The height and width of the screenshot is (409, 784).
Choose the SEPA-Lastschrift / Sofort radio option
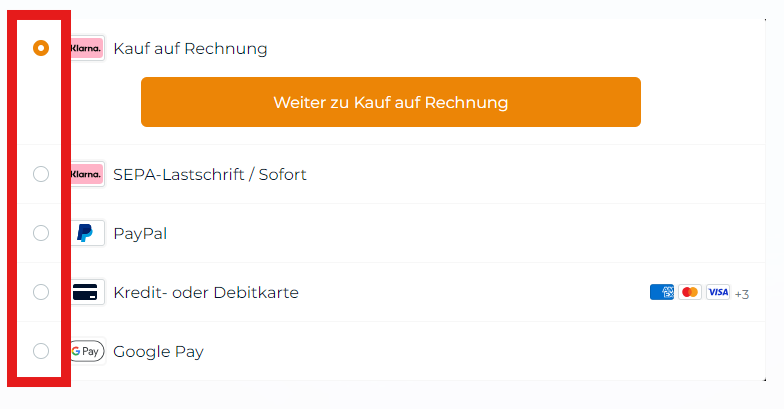coord(41,174)
